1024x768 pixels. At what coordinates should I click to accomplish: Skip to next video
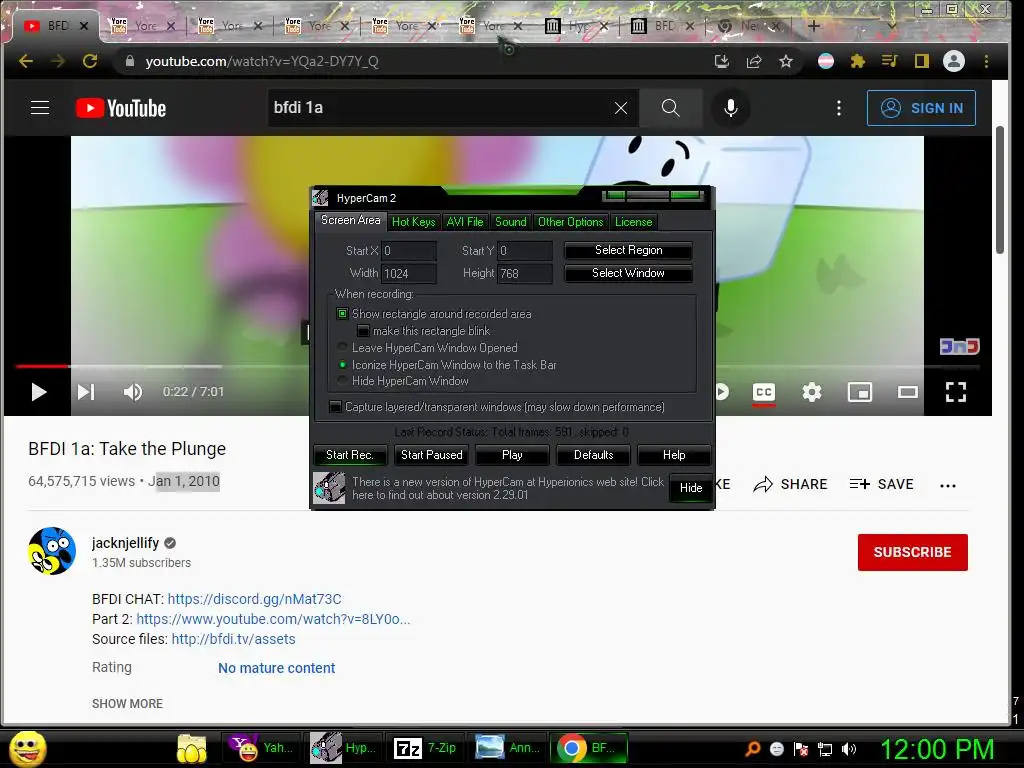[x=86, y=392]
